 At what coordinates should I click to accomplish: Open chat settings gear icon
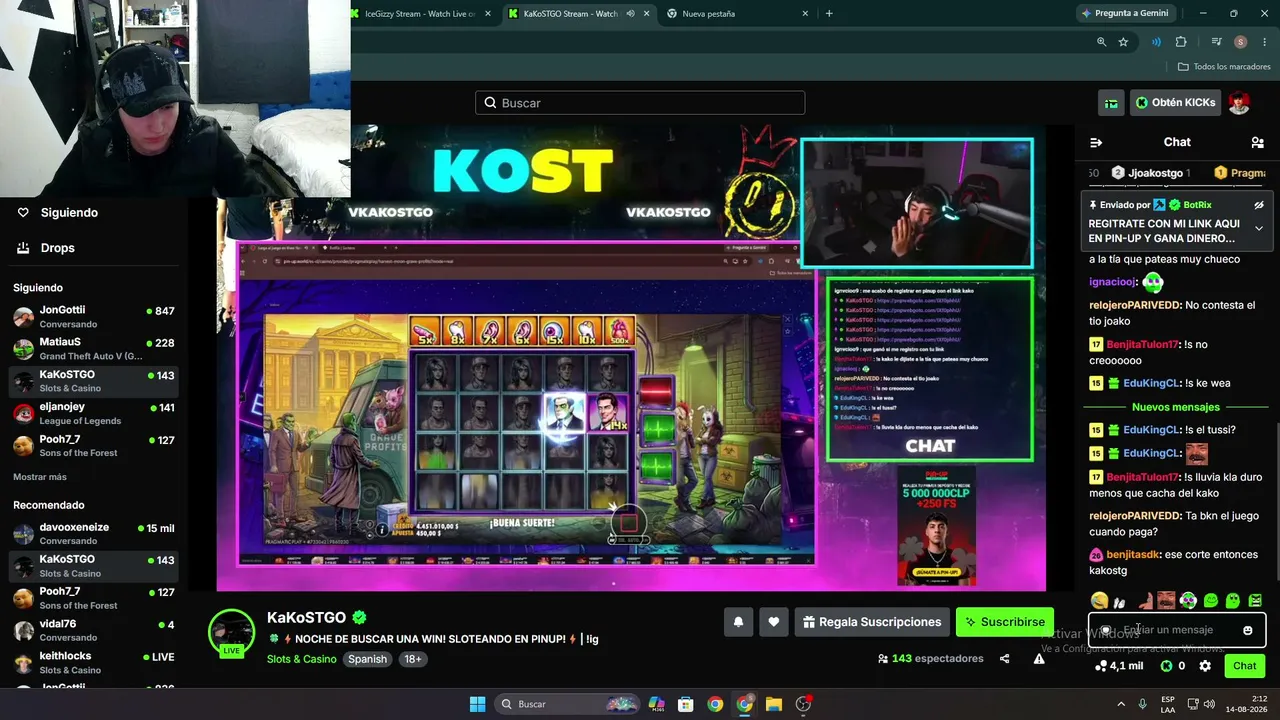click(1205, 666)
